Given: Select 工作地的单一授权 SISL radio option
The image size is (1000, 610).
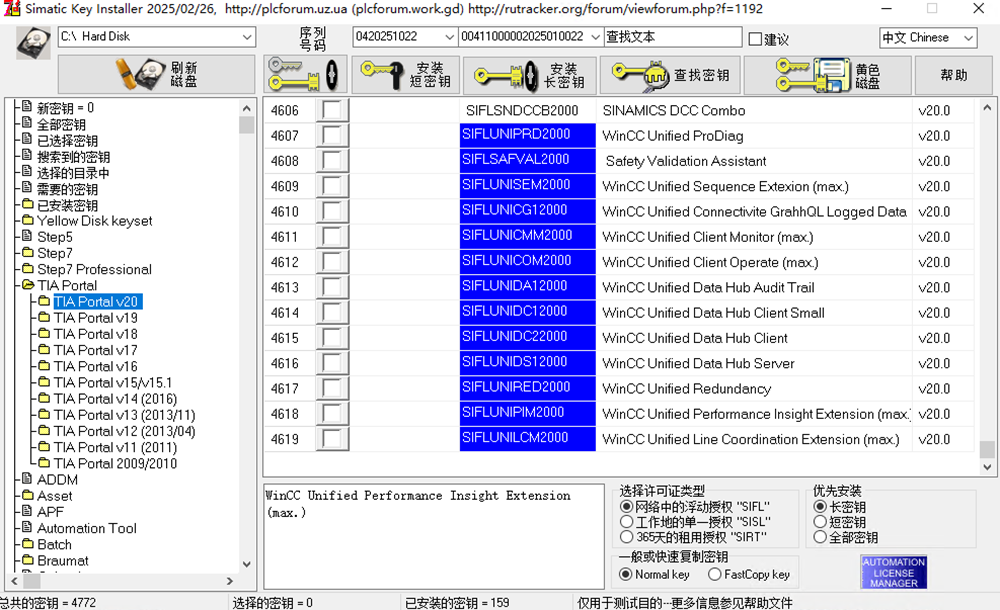Looking at the screenshot, I should [x=627, y=521].
